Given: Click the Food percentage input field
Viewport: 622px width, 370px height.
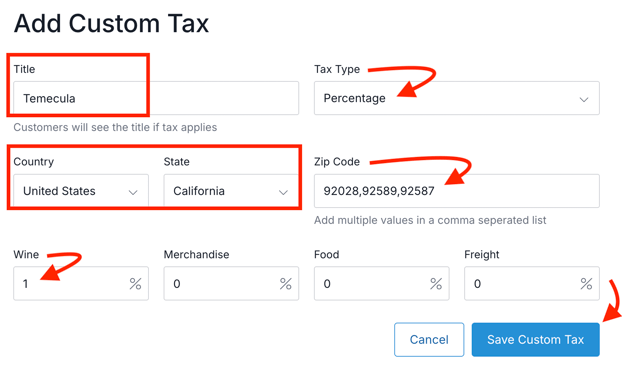Looking at the screenshot, I should [x=382, y=283].
